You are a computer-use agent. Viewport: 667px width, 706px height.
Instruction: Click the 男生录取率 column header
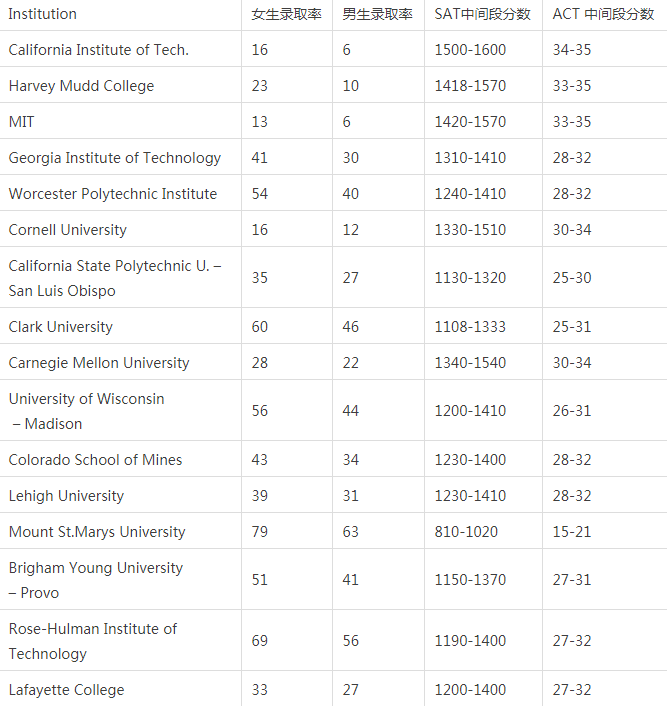tap(377, 14)
